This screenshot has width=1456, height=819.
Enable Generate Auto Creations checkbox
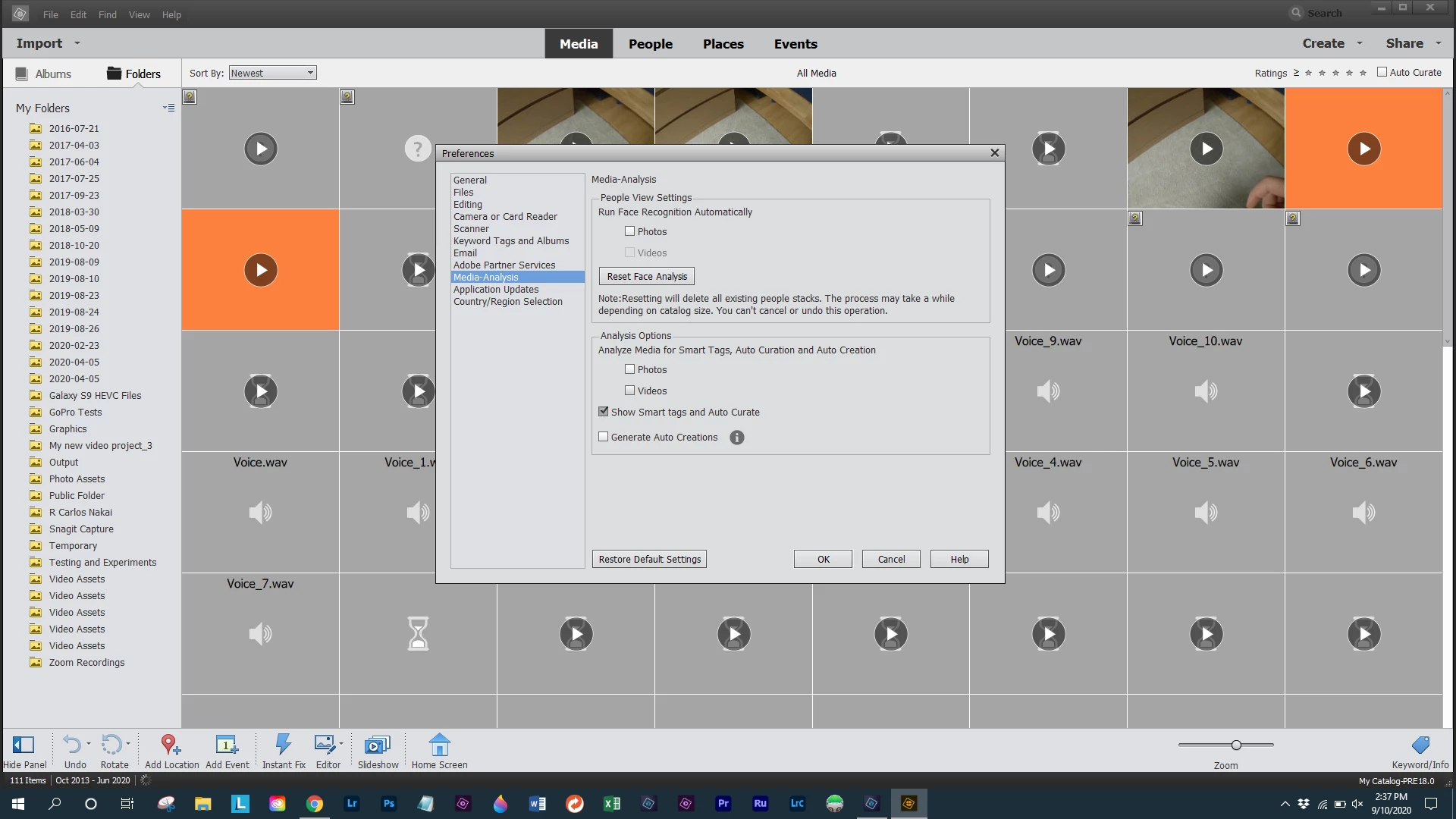pos(604,437)
